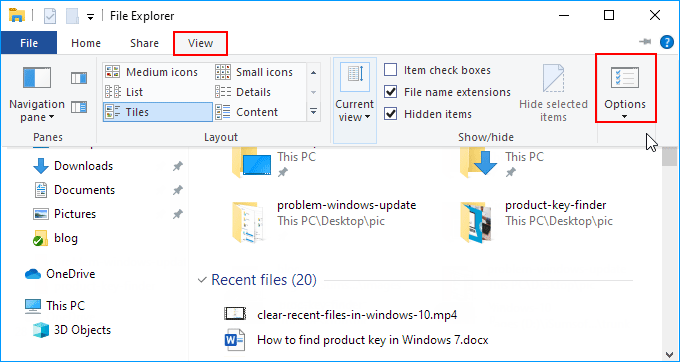Click Downloads arrow icon in sidebar
The height and width of the screenshot is (362, 680).
pyautogui.click(x=41, y=166)
